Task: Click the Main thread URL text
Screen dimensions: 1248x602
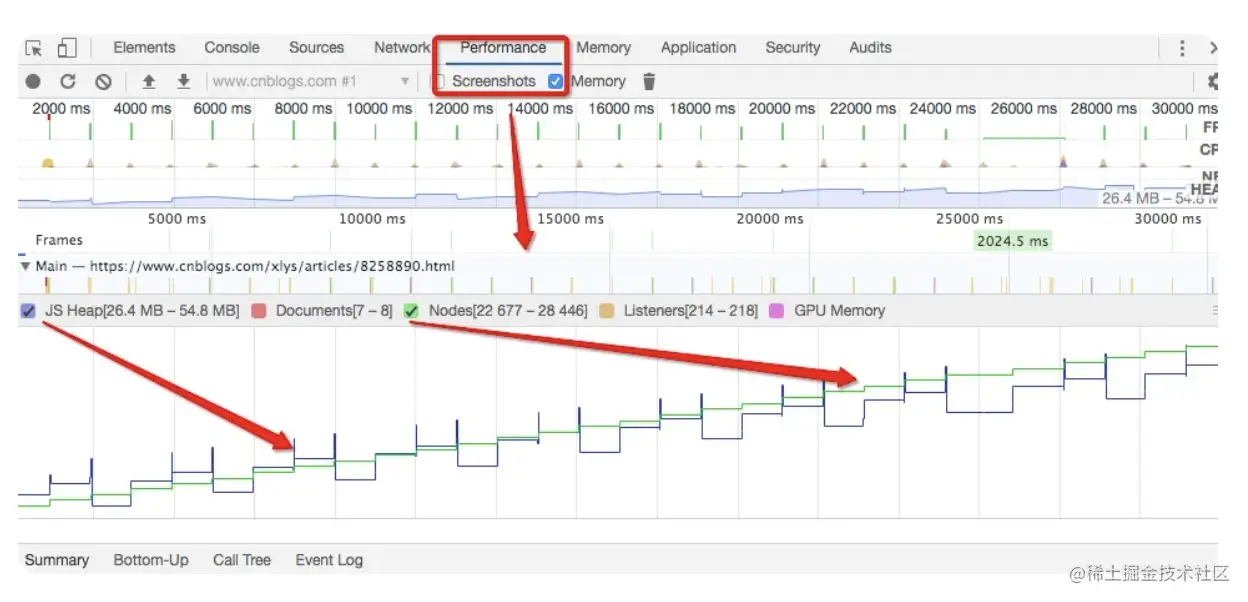Action: click(x=272, y=267)
